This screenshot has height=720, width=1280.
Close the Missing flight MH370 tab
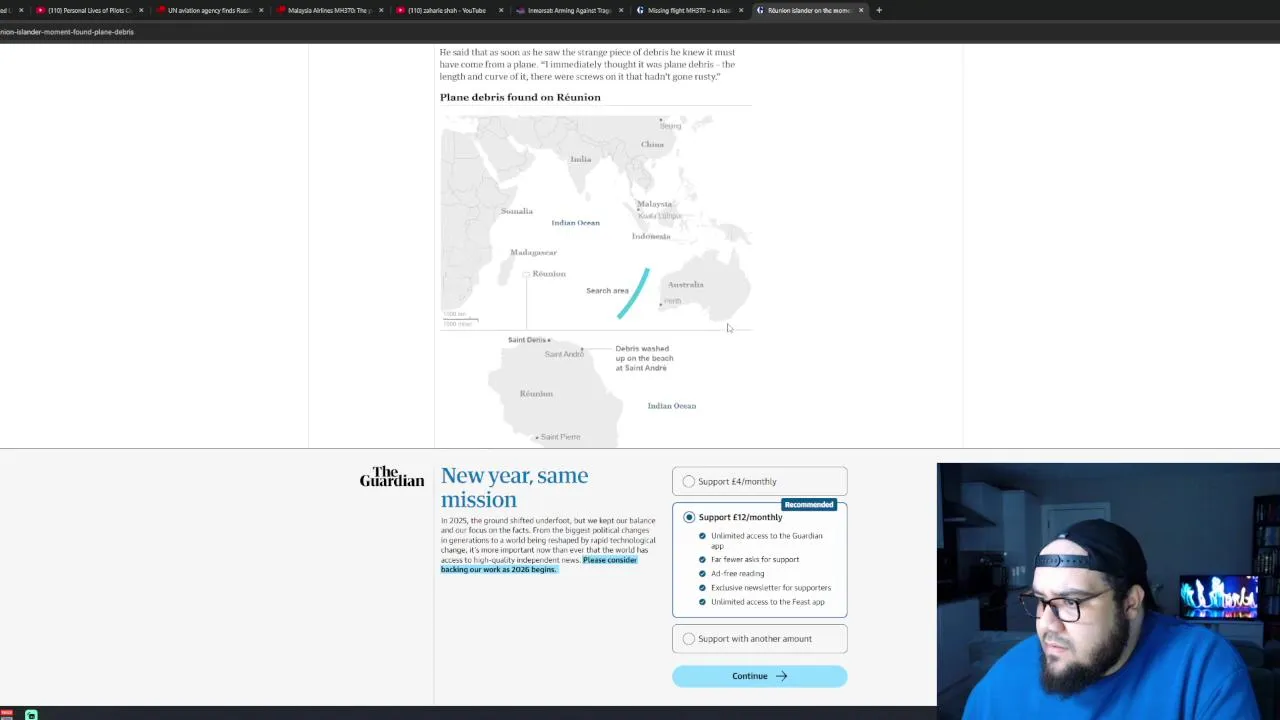click(741, 10)
